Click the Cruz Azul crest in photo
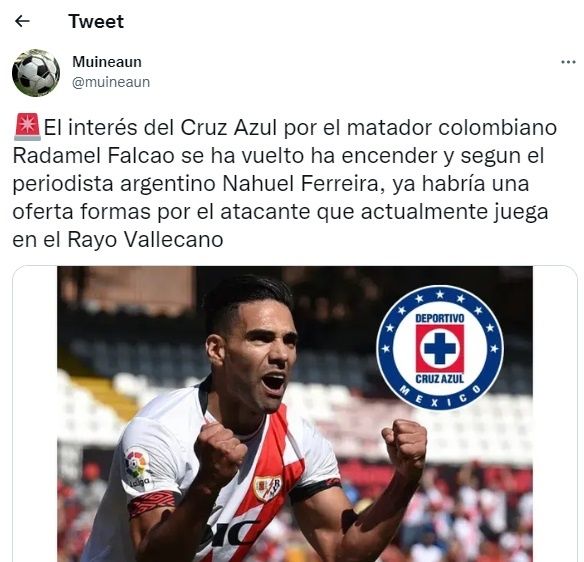The height and width of the screenshot is (562, 584). coord(440,348)
